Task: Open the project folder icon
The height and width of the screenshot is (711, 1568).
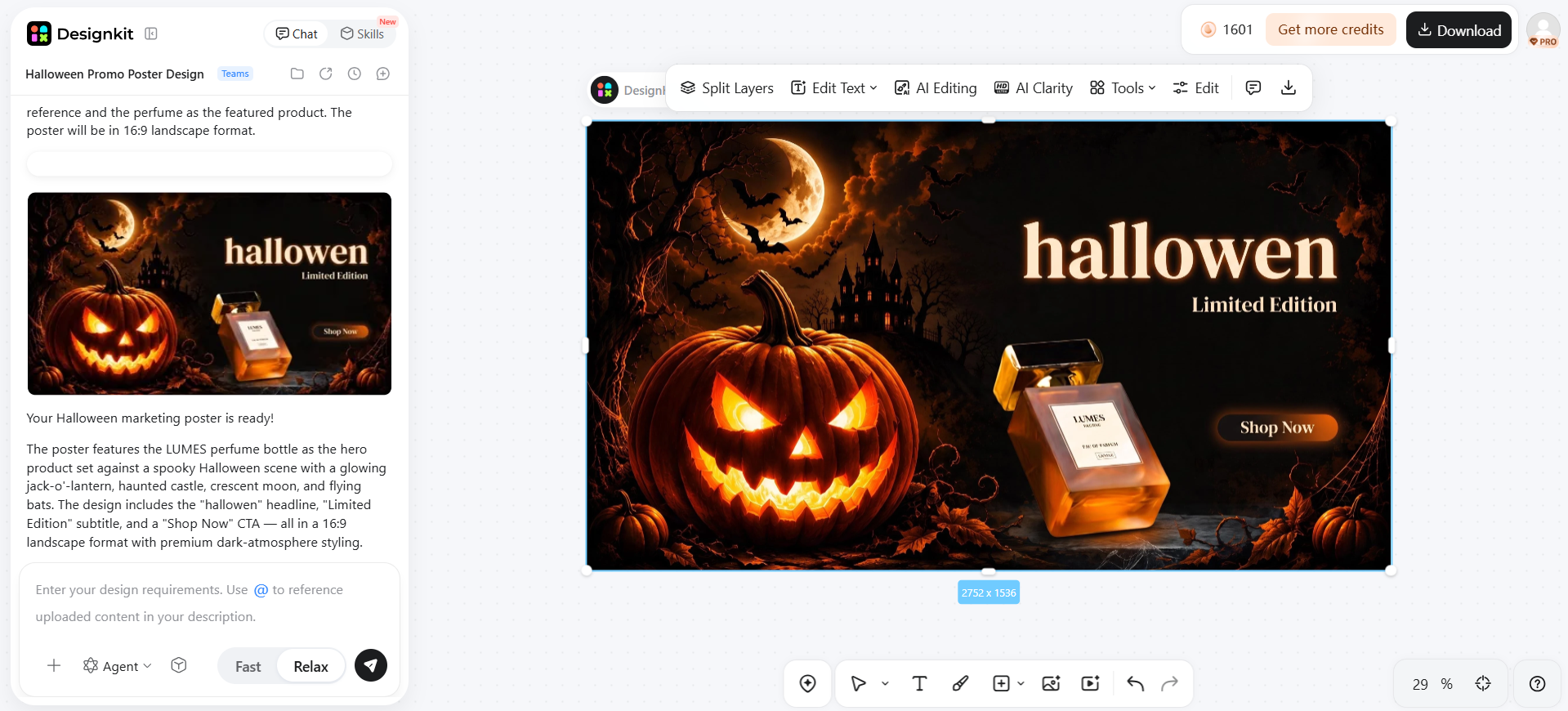Action: (x=297, y=74)
